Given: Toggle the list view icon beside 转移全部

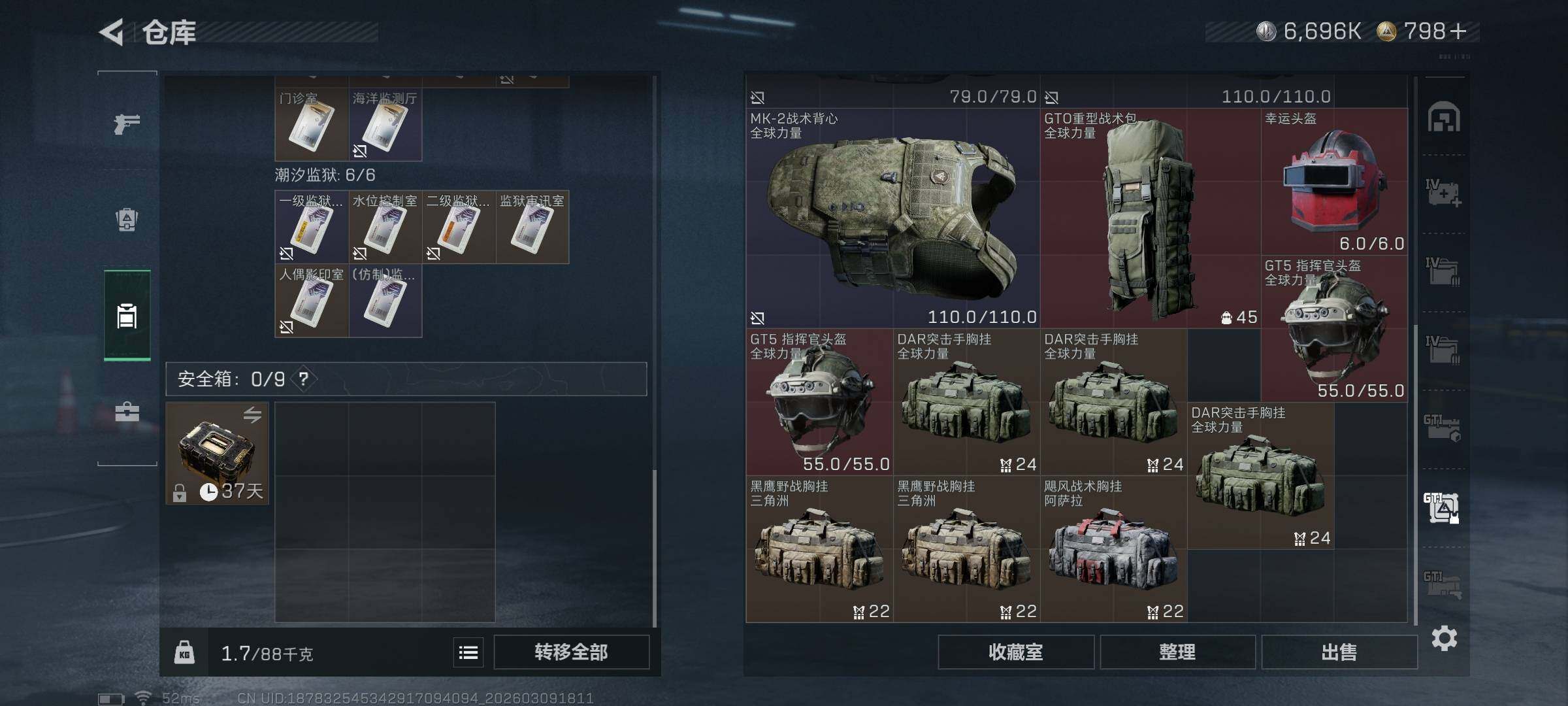Looking at the screenshot, I should pos(468,652).
